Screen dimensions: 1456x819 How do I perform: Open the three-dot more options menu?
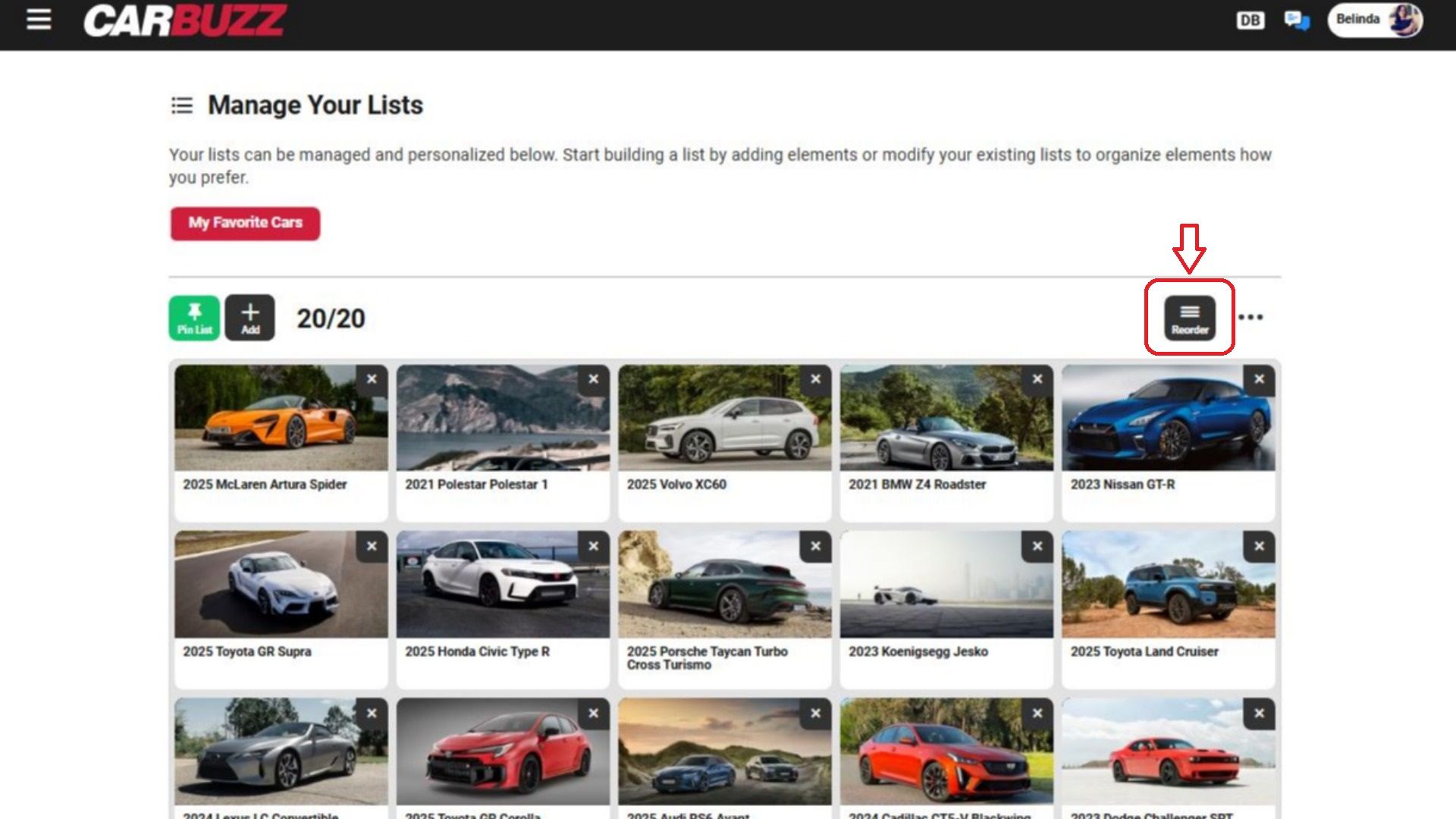click(1250, 317)
